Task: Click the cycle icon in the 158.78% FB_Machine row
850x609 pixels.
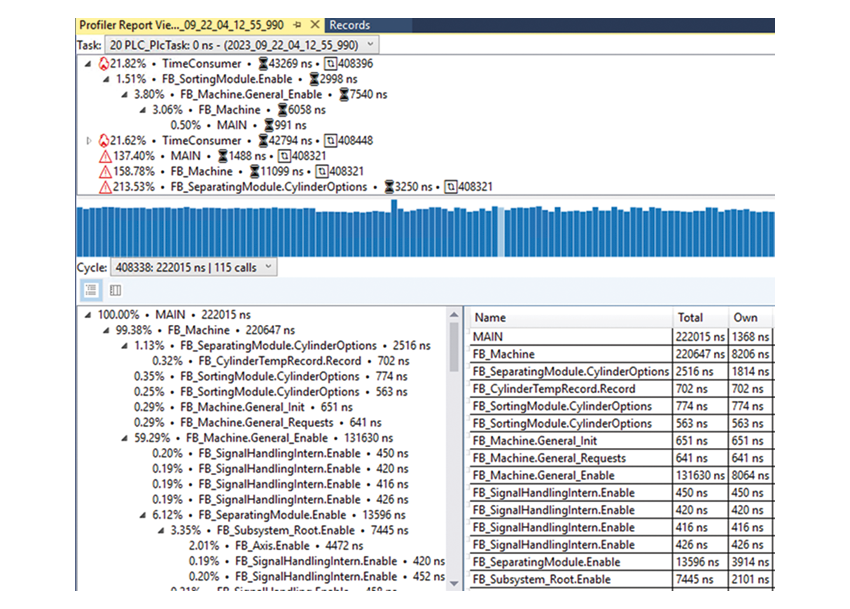Action: click(322, 172)
